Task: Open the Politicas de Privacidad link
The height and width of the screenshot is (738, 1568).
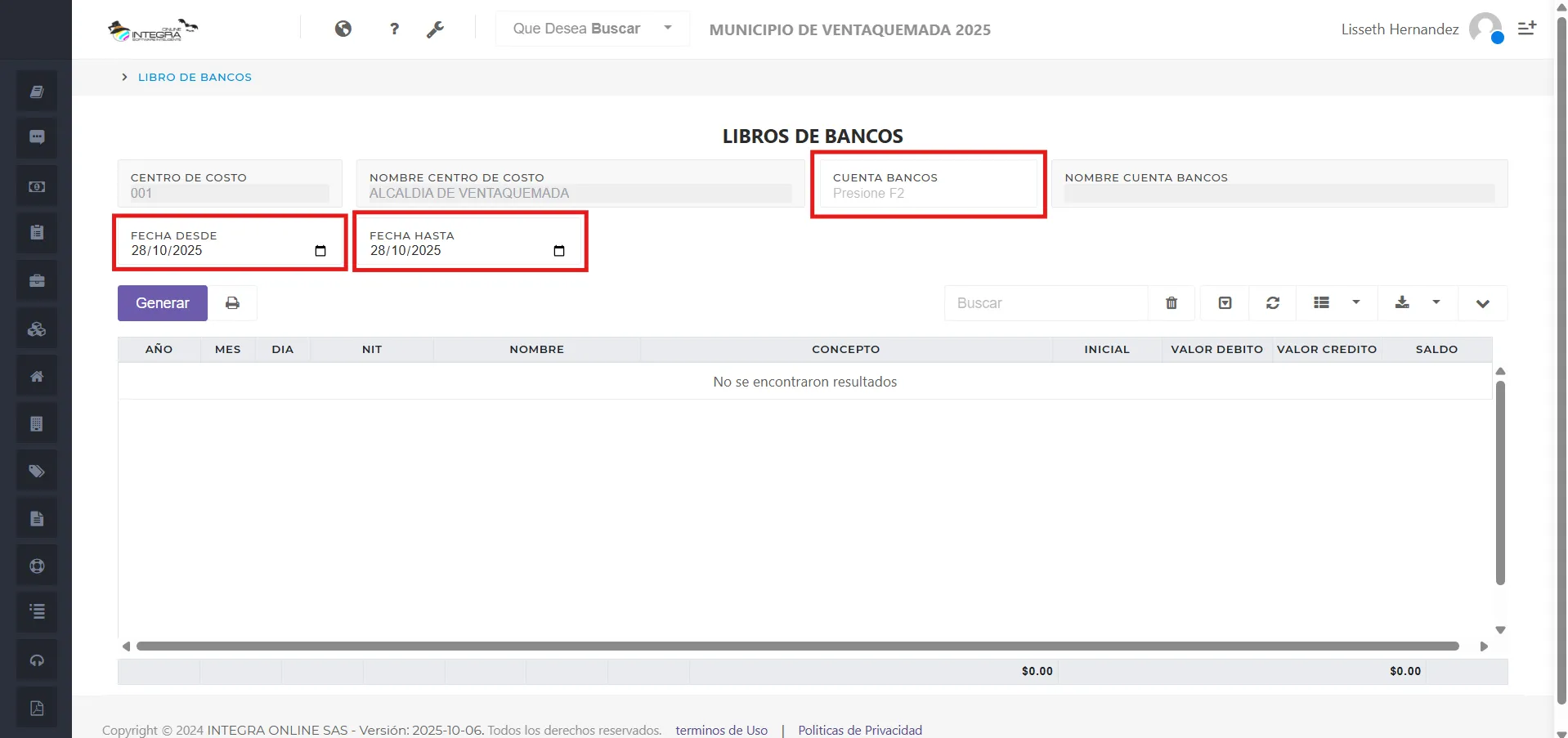Action: tap(859, 729)
